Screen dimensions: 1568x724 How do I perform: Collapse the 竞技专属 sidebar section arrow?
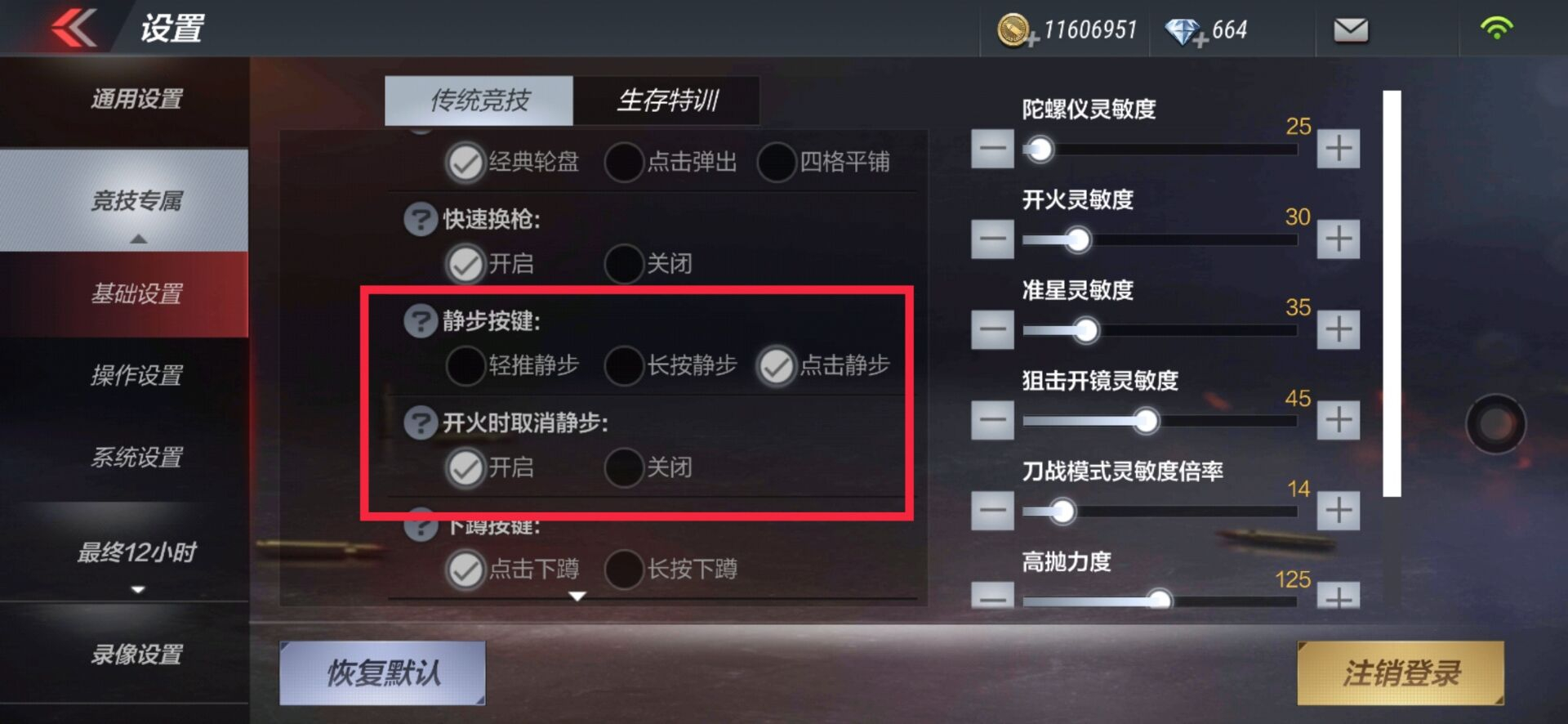click(138, 239)
